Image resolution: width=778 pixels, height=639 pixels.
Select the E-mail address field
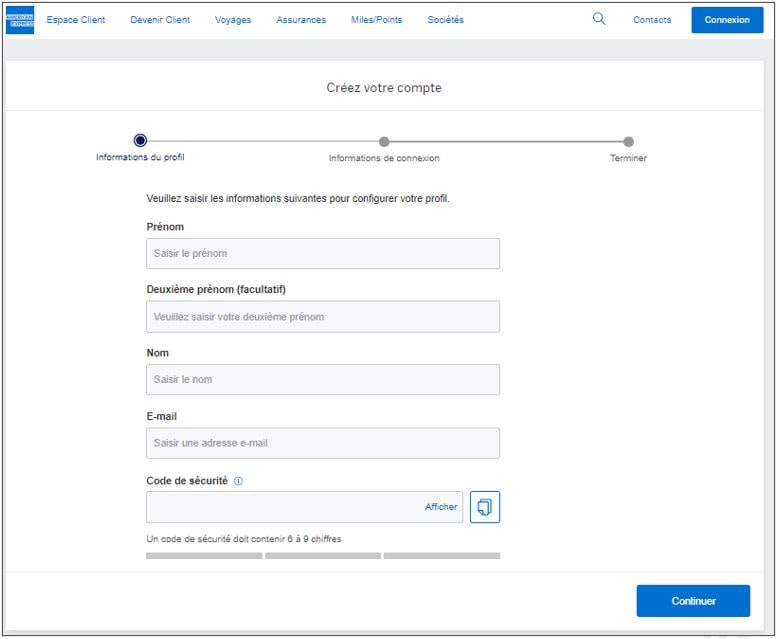(x=322, y=443)
